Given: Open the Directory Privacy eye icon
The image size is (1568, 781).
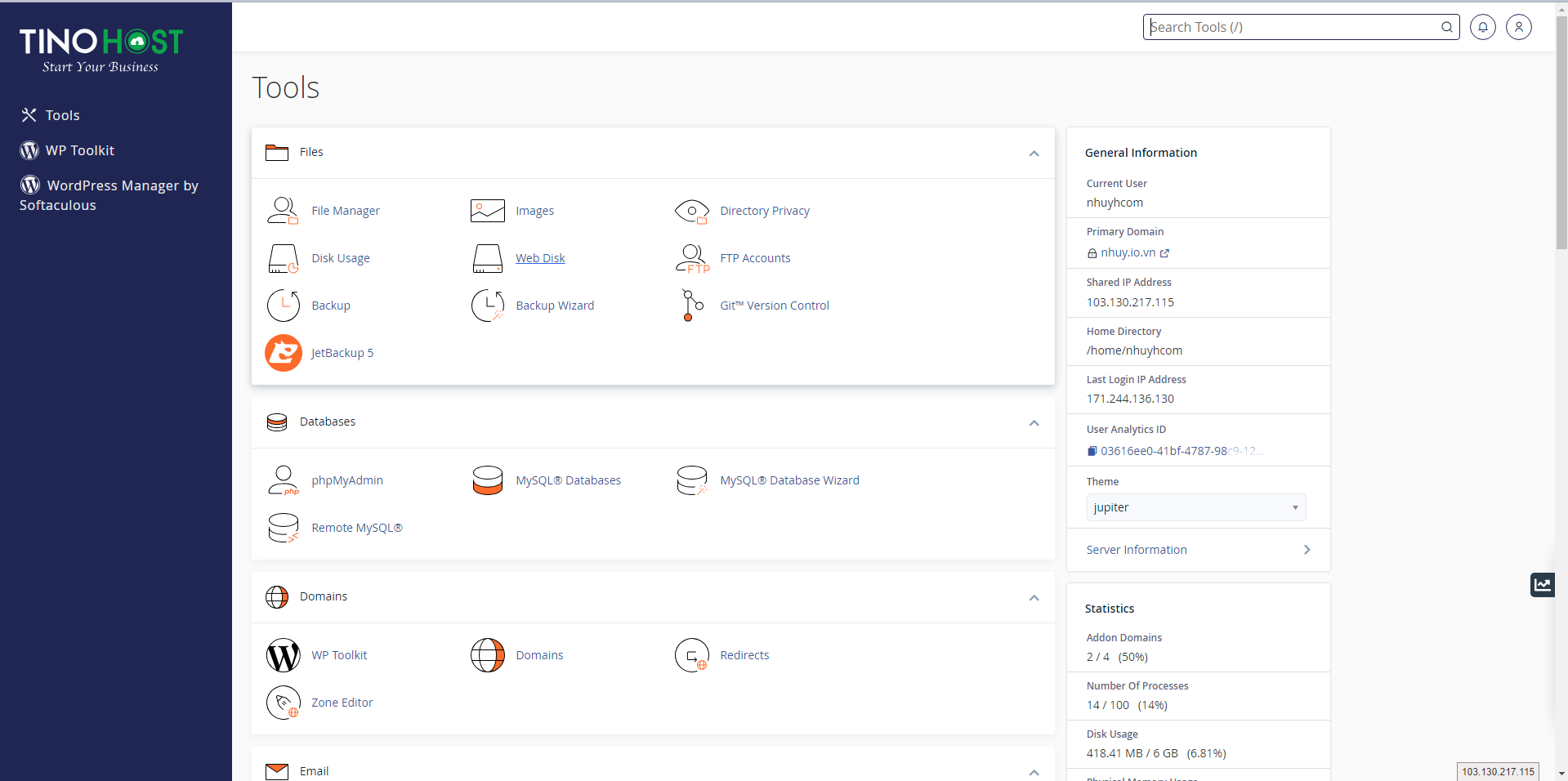Looking at the screenshot, I should [692, 211].
